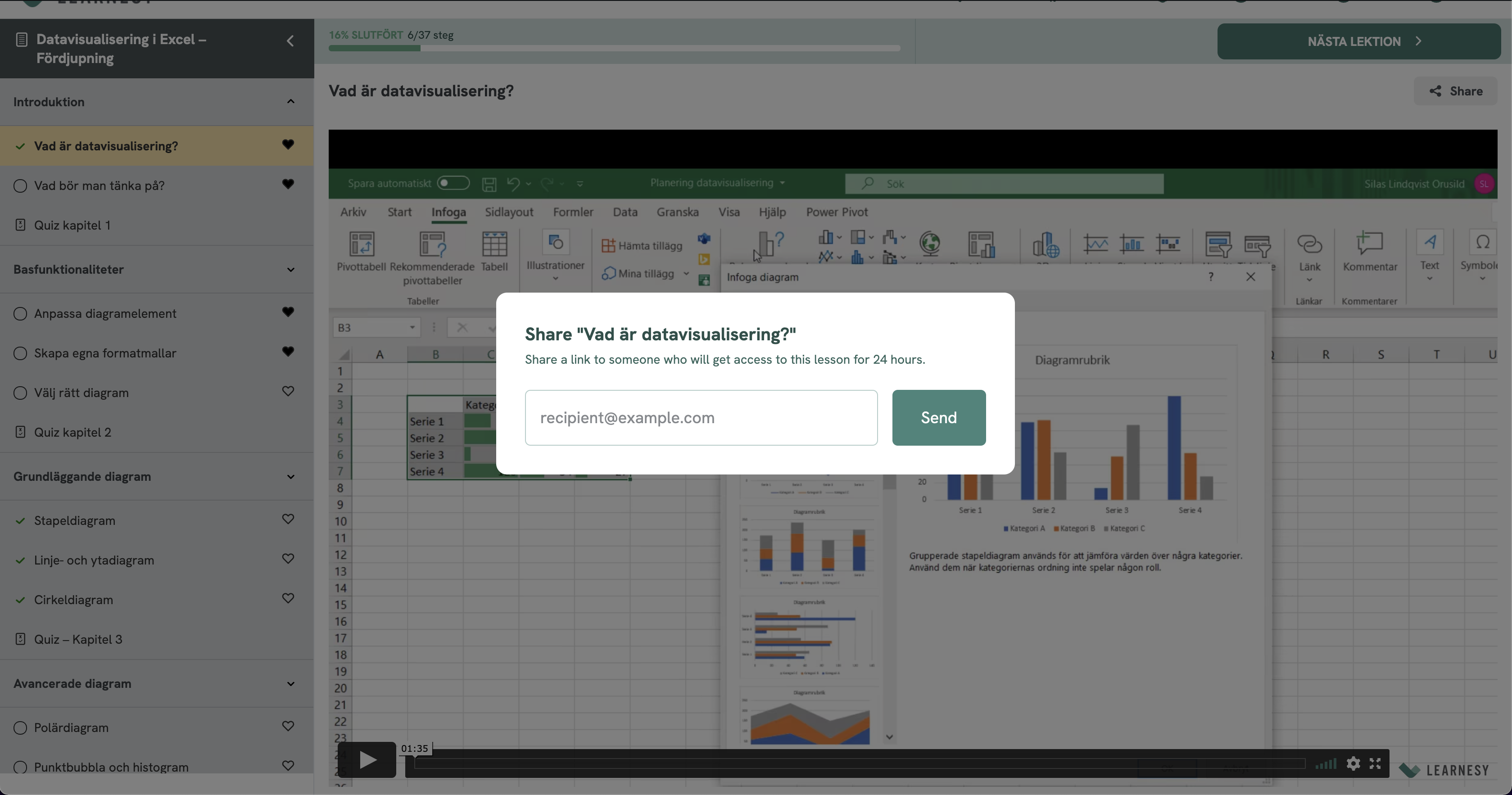1512x795 pixels.
Task: Focus the recipient email input field
Action: coord(701,417)
